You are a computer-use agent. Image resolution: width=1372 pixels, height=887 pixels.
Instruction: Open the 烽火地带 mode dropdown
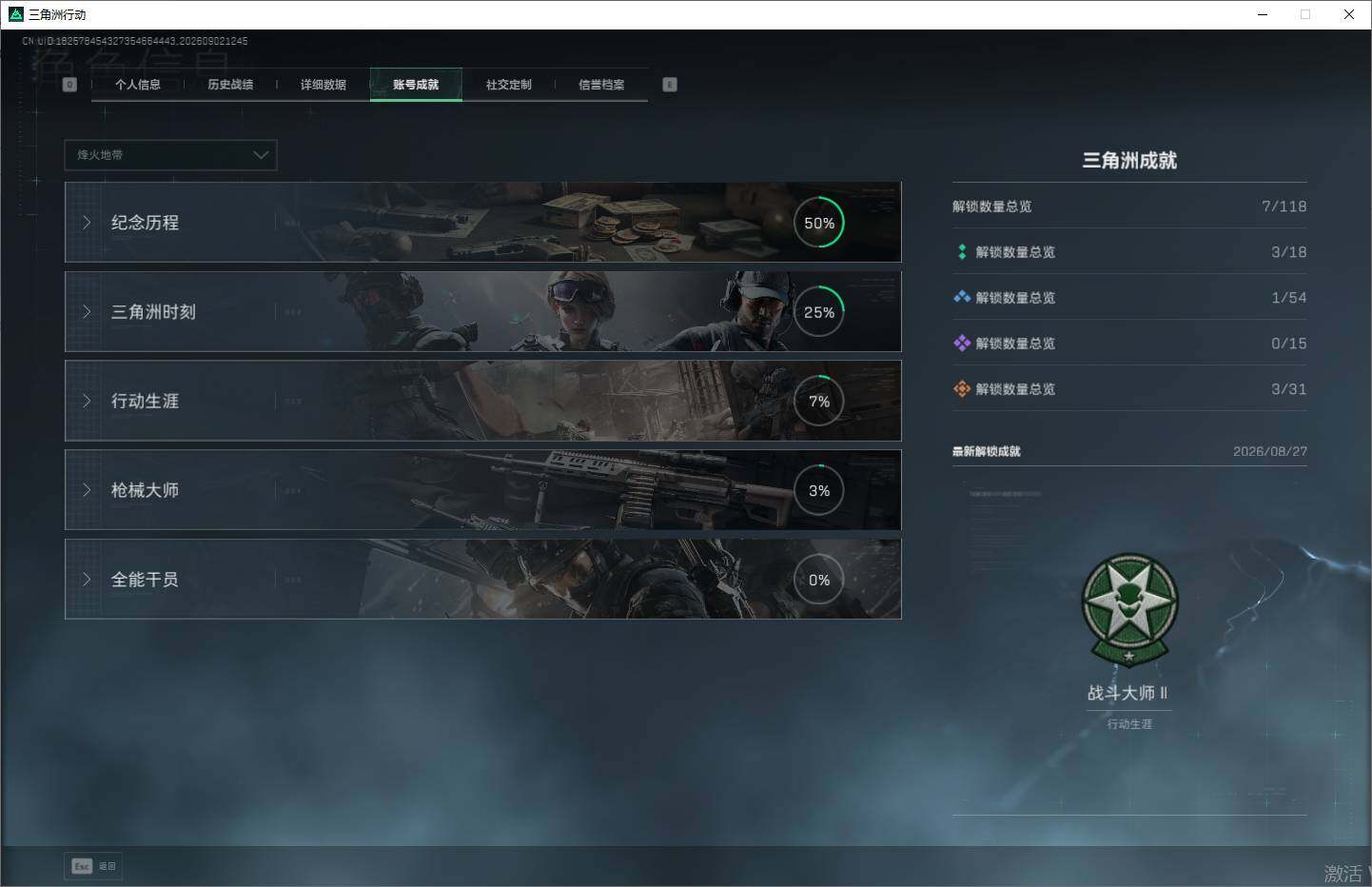pyautogui.click(x=170, y=155)
